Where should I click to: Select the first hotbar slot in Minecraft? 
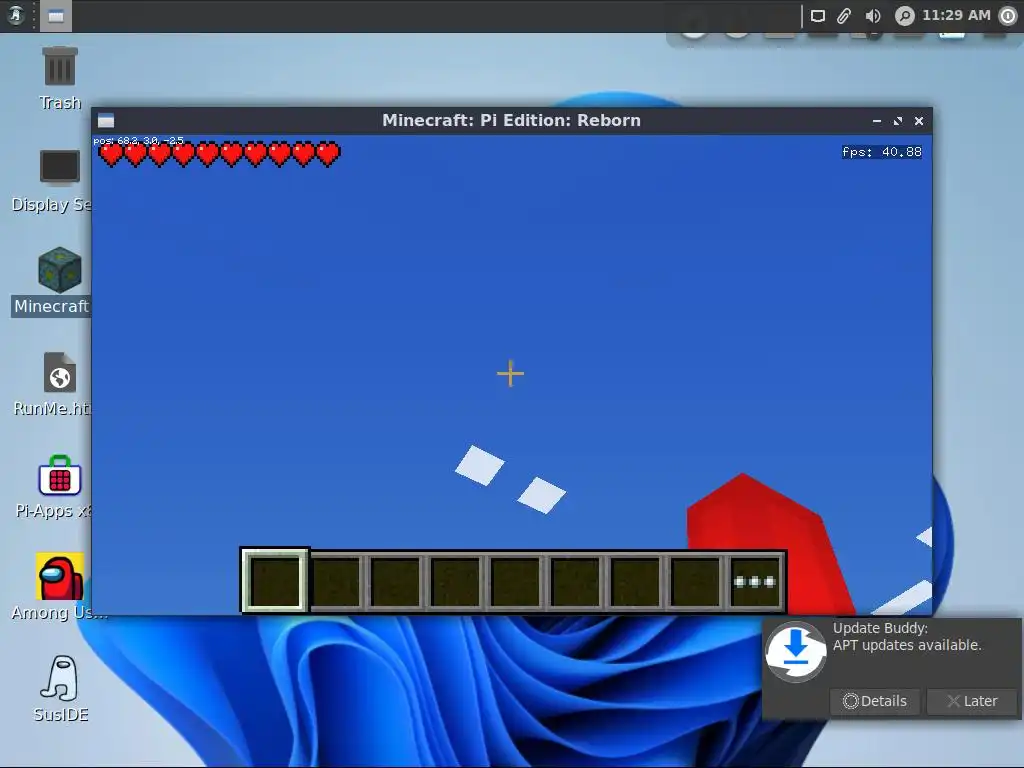[x=275, y=581]
